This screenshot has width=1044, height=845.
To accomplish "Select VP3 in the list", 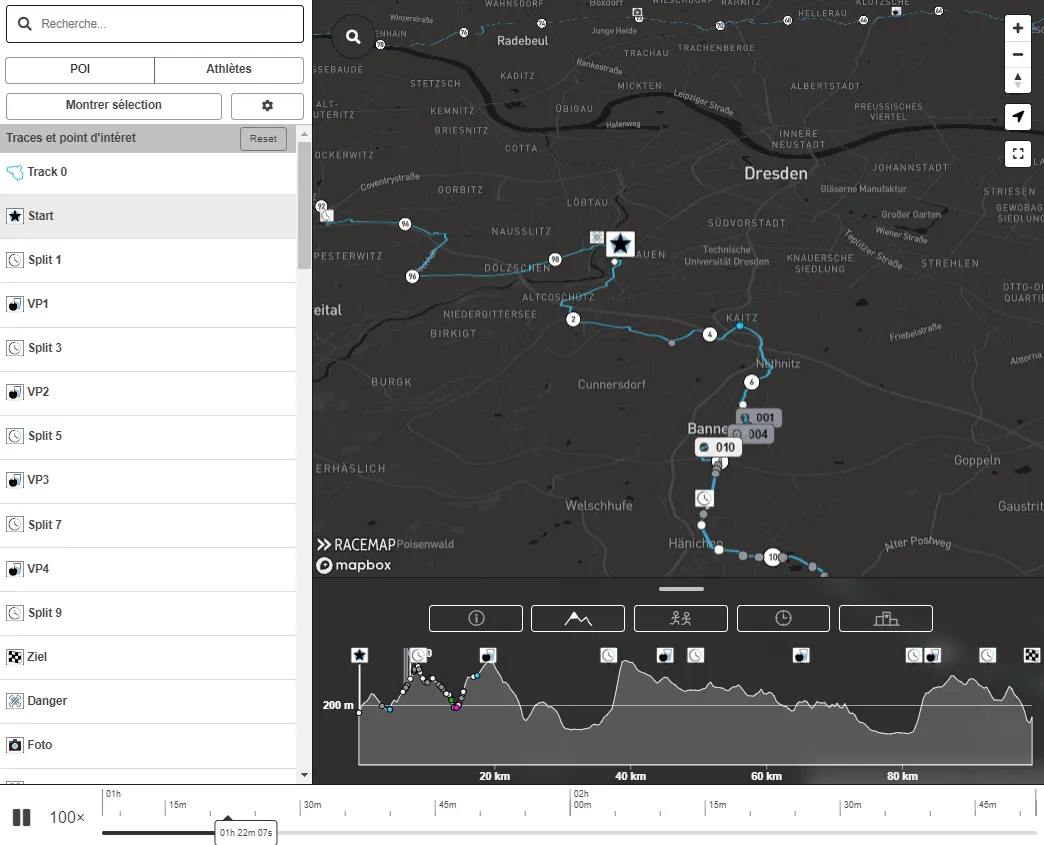I will pos(148,480).
